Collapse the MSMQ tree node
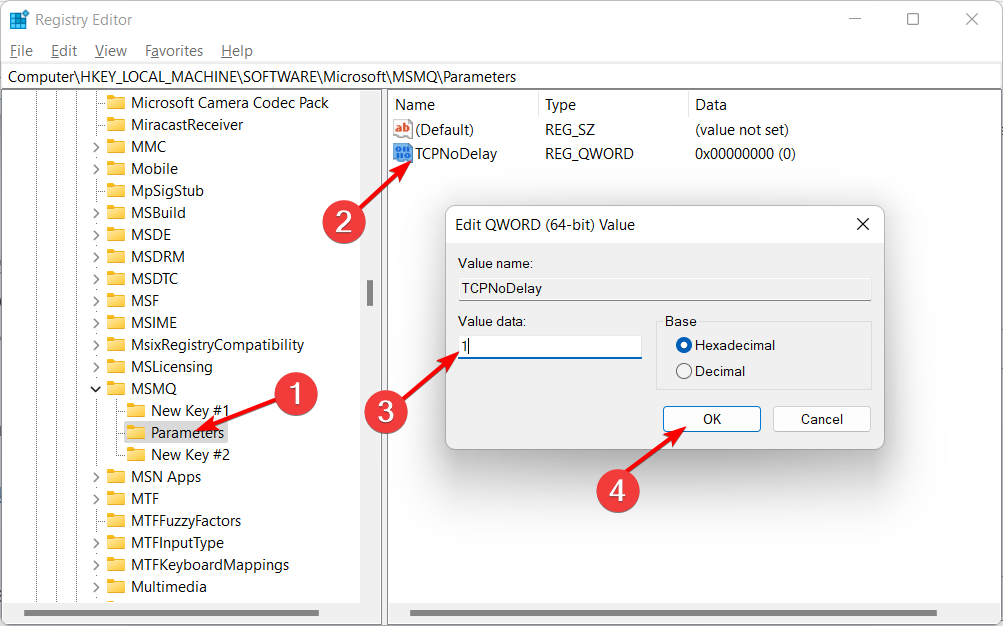 [x=96, y=389]
